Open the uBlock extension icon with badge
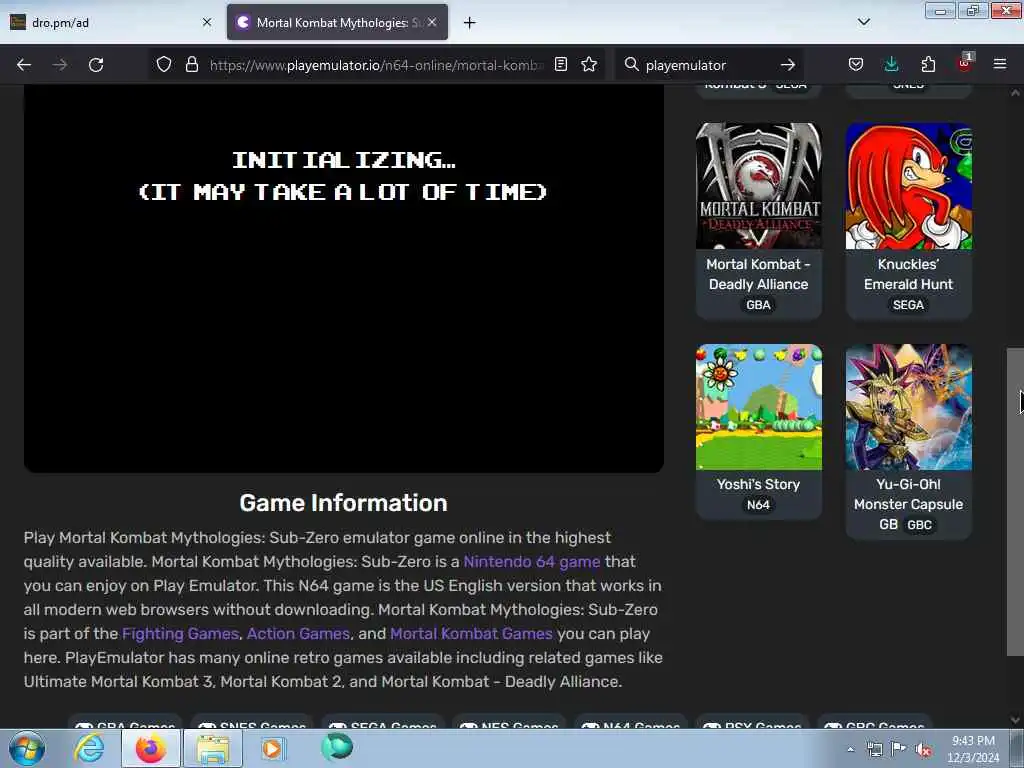The image size is (1024, 768). click(x=965, y=63)
